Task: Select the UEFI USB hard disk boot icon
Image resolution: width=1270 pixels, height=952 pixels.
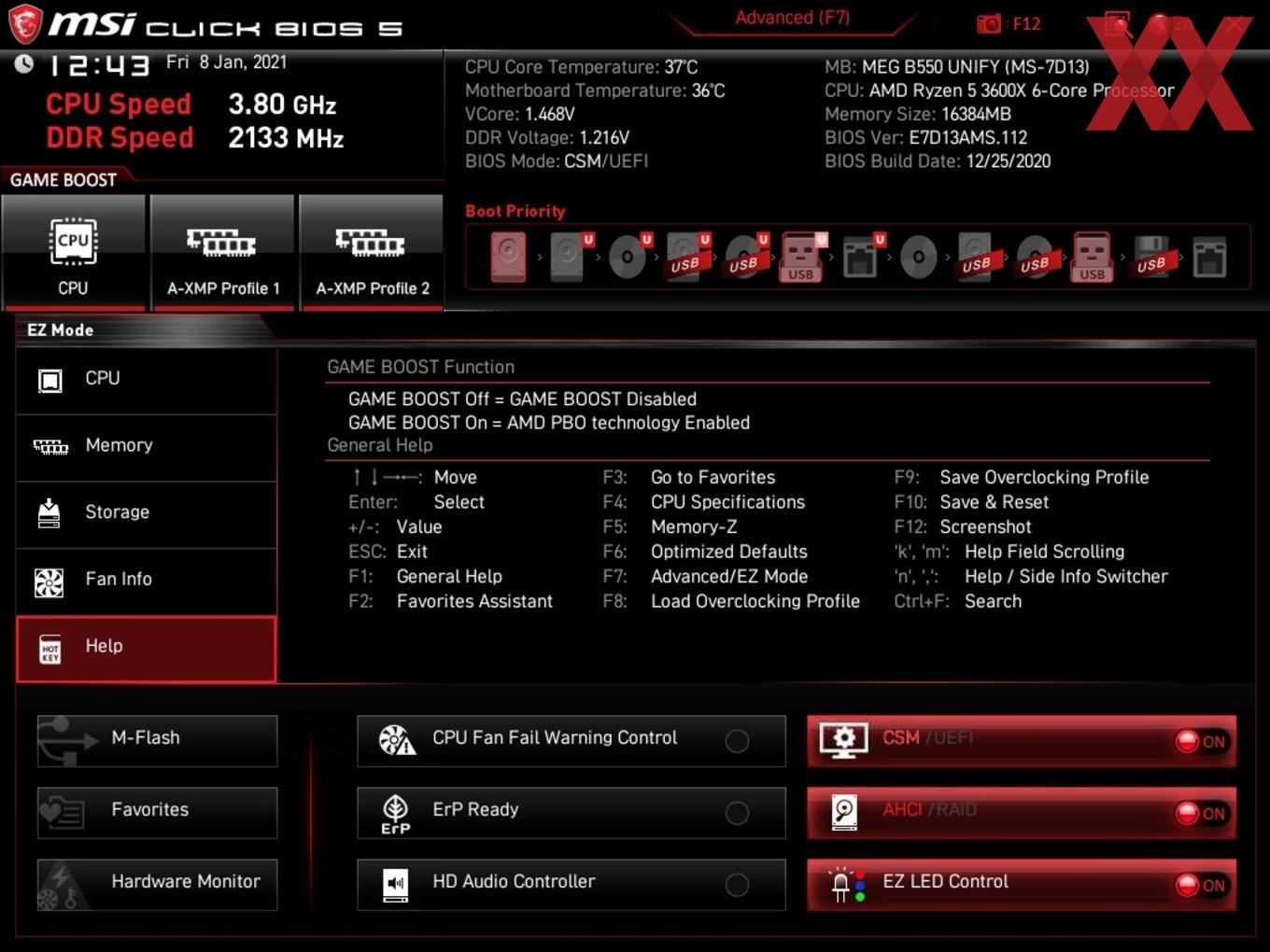Action: pos(686,257)
